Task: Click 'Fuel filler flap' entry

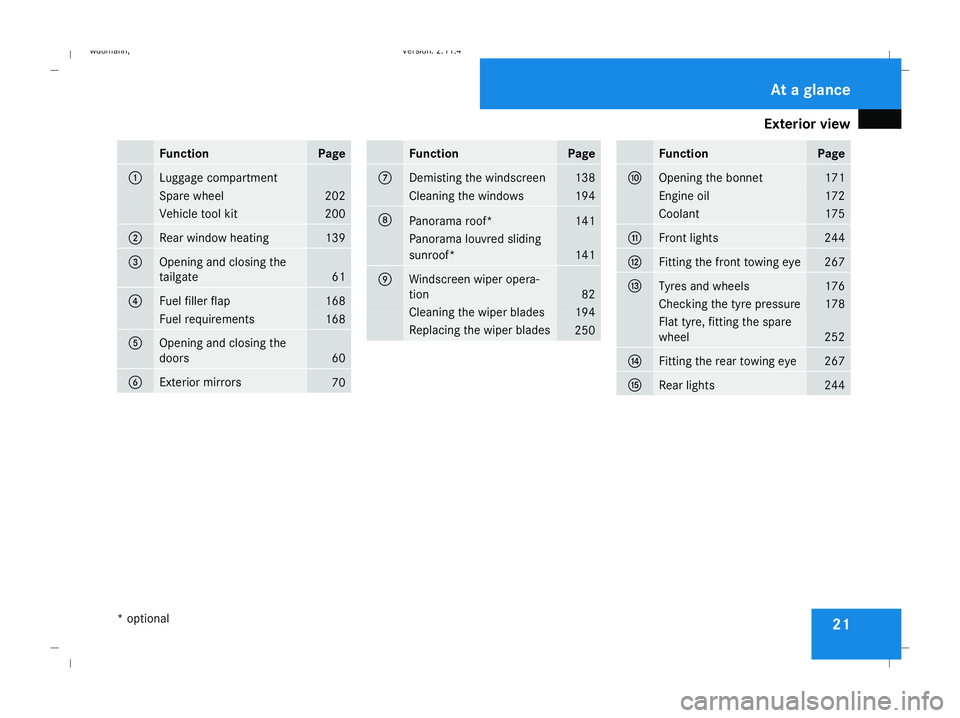Action: click(x=195, y=301)
